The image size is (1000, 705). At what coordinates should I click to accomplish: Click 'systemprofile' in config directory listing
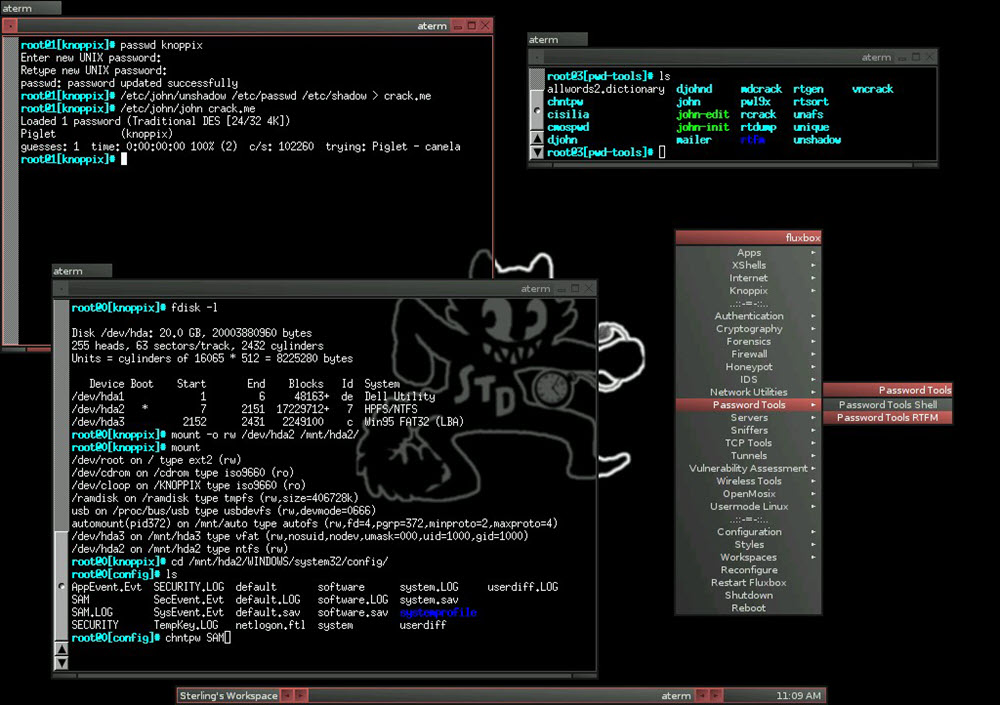pyautogui.click(x=438, y=612)
